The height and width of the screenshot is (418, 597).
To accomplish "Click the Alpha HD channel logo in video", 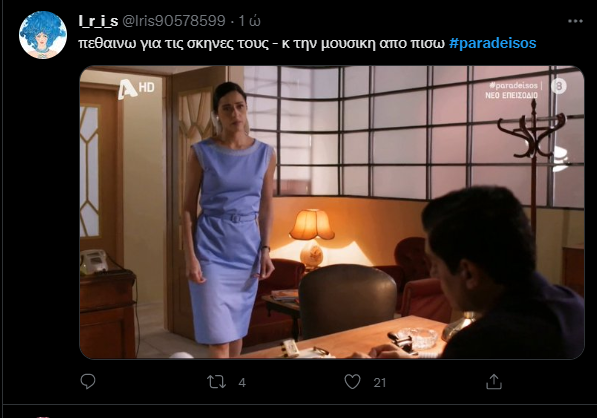I will click(136, 89).
